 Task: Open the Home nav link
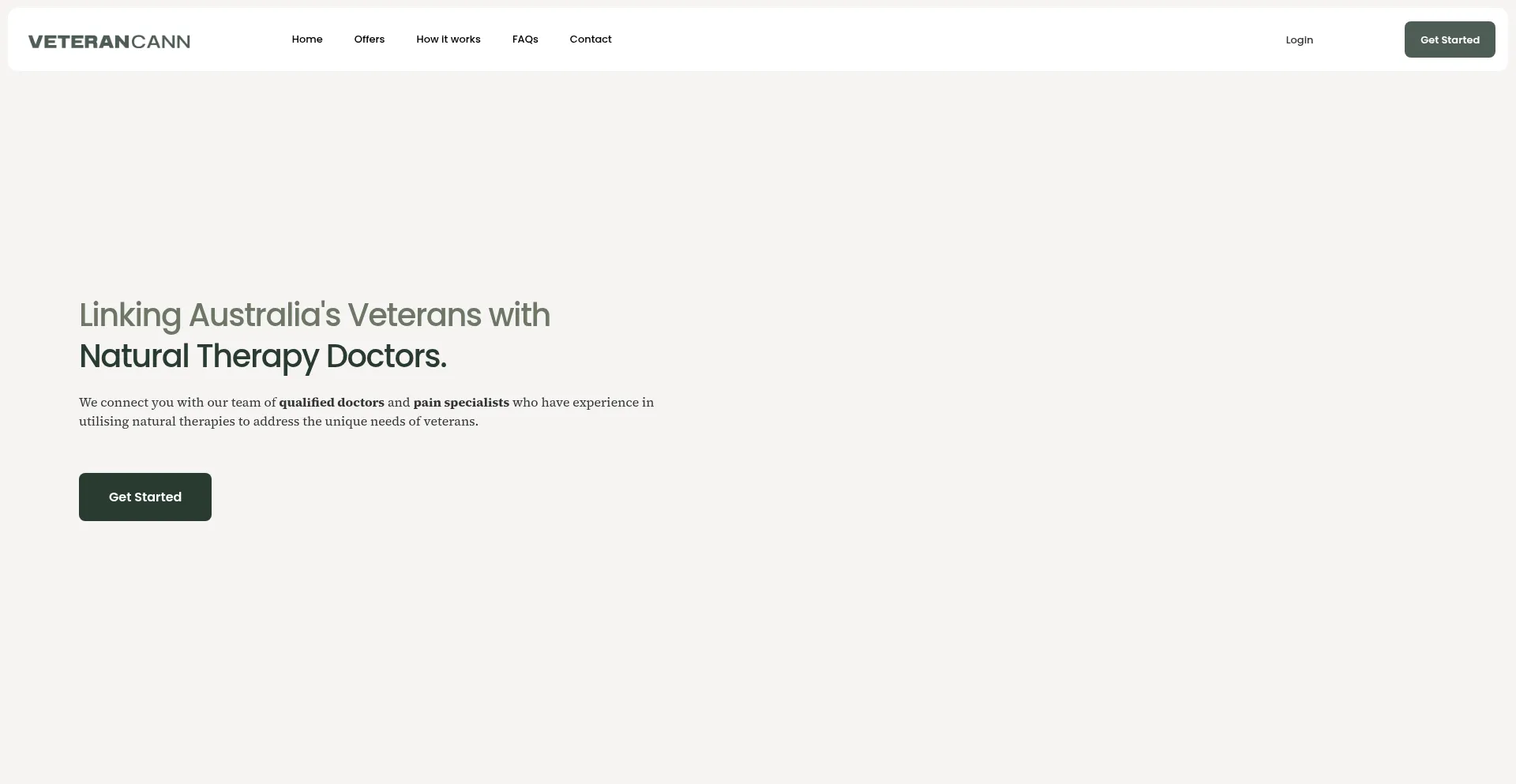307,39
